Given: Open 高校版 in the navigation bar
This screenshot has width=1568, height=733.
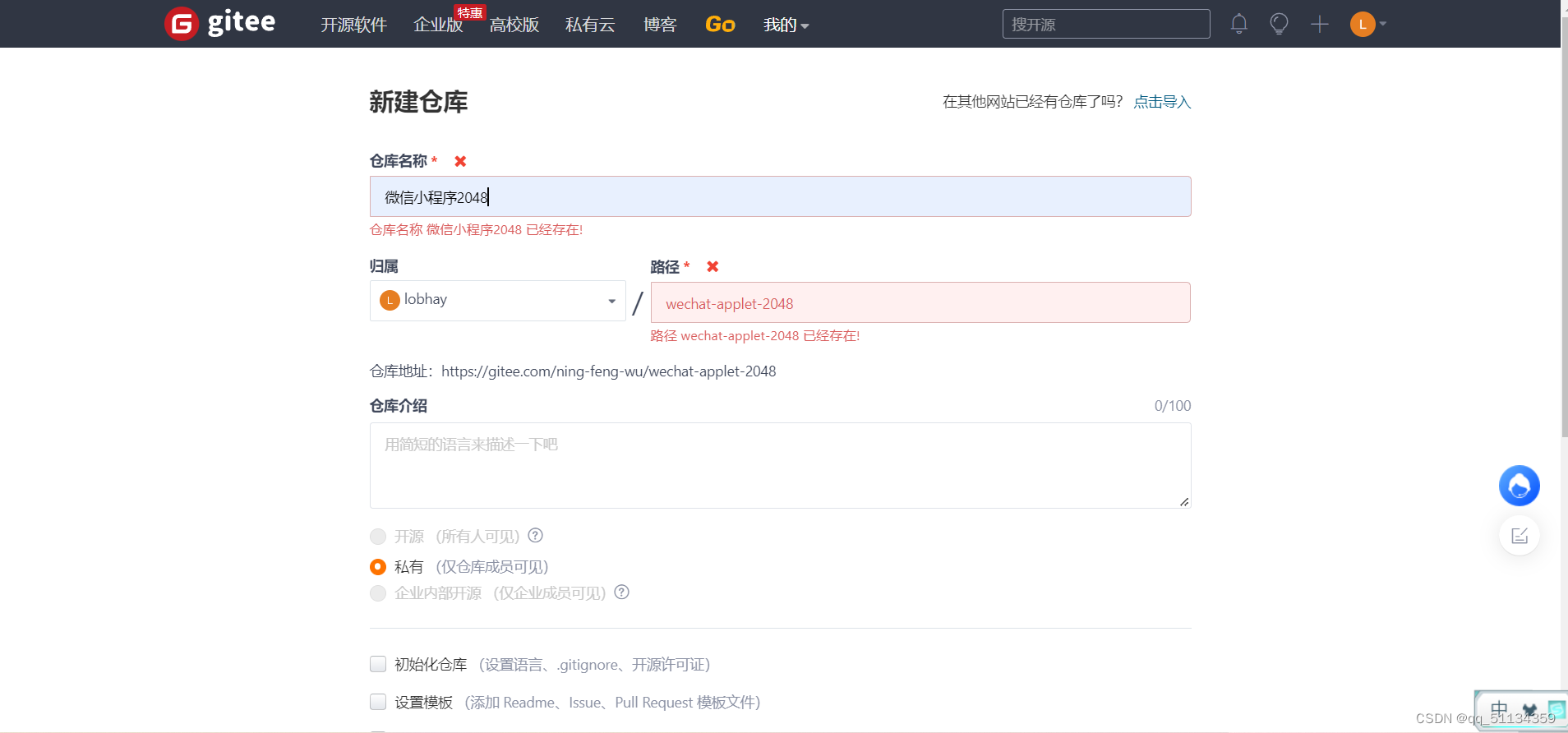Looking at the screenshot, I should [514, 25].
